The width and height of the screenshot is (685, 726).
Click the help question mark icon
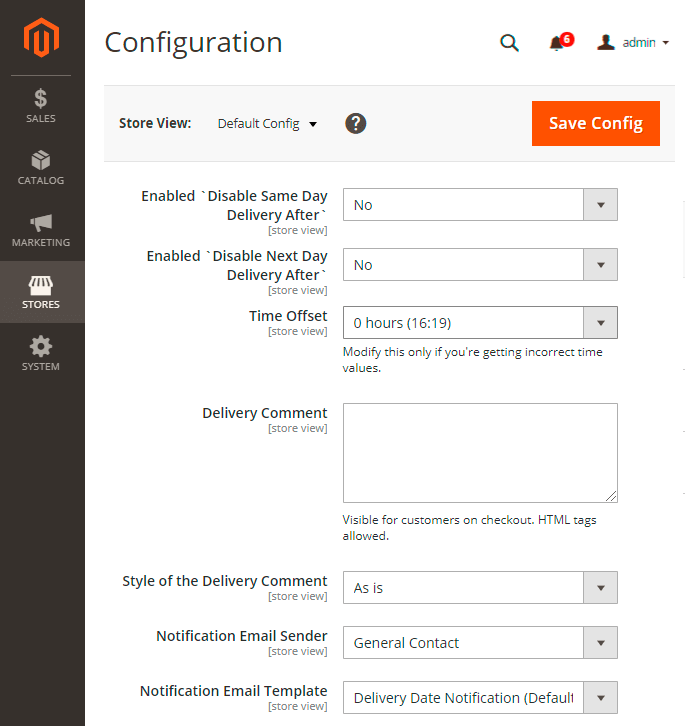click(356, 123)
